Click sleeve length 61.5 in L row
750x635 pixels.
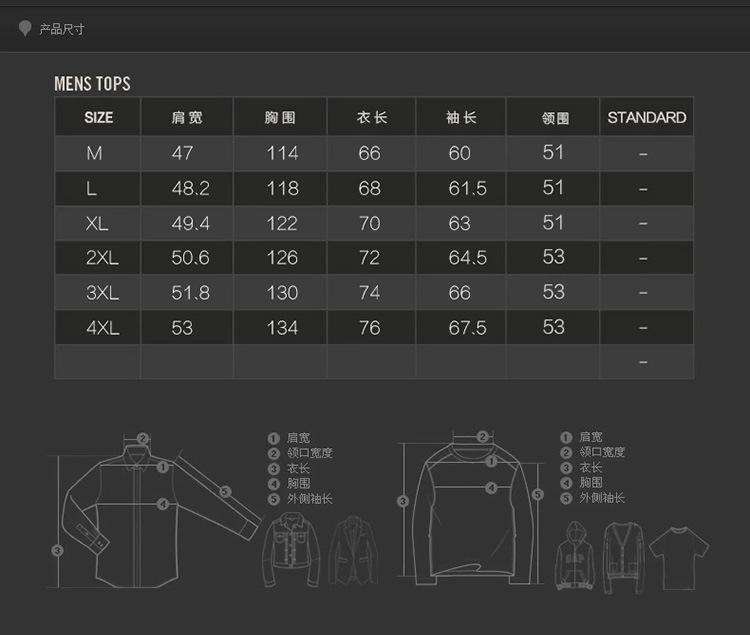tap(467, 188)
